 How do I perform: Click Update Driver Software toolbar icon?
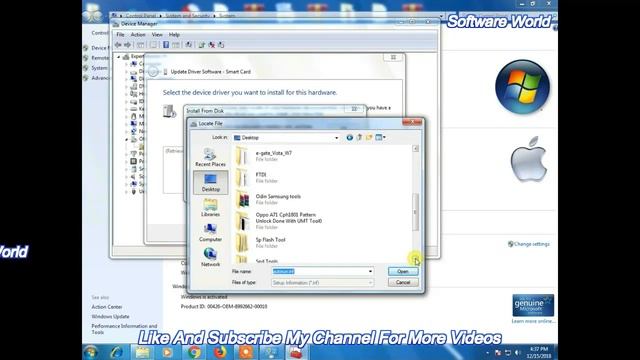[x=202, y=45]
